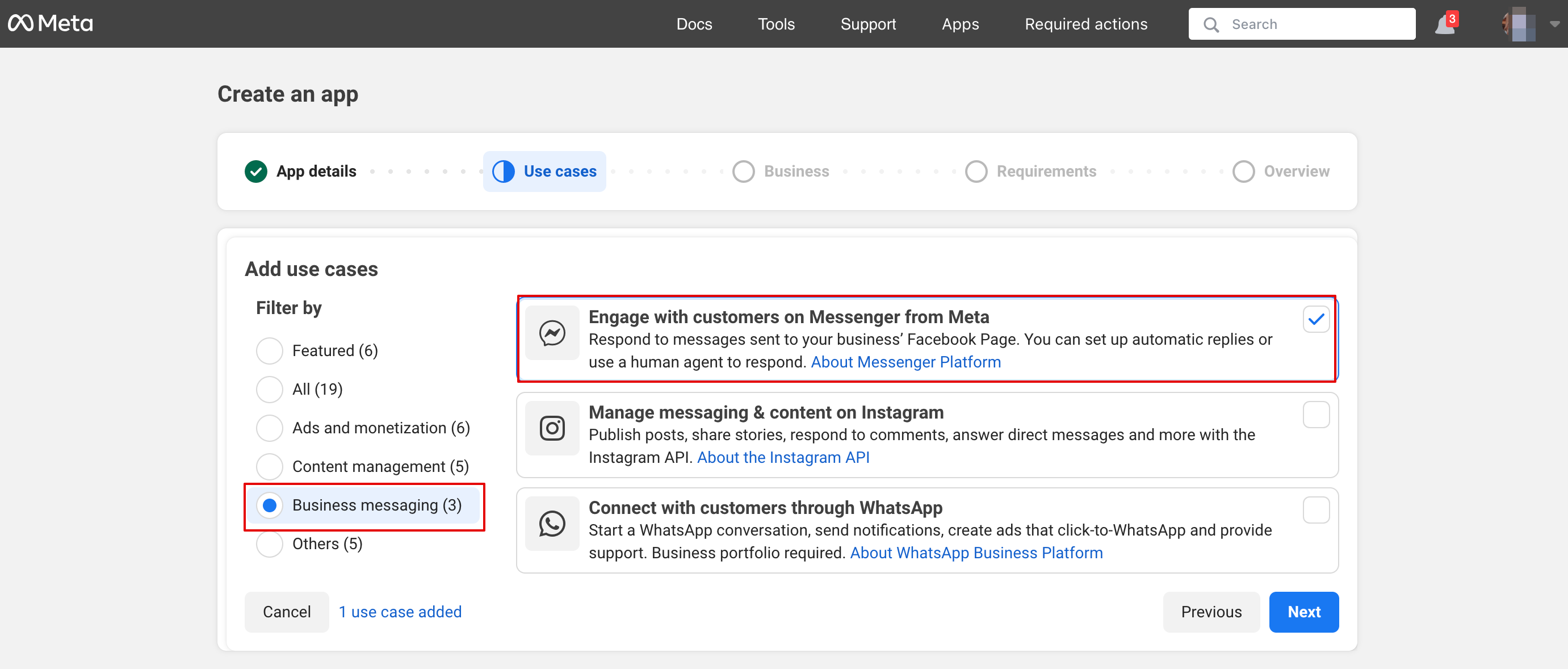Click the Meta logo
Image resolution: width=1568 pixels, height=669 pixels.
[x=51, y=24]
